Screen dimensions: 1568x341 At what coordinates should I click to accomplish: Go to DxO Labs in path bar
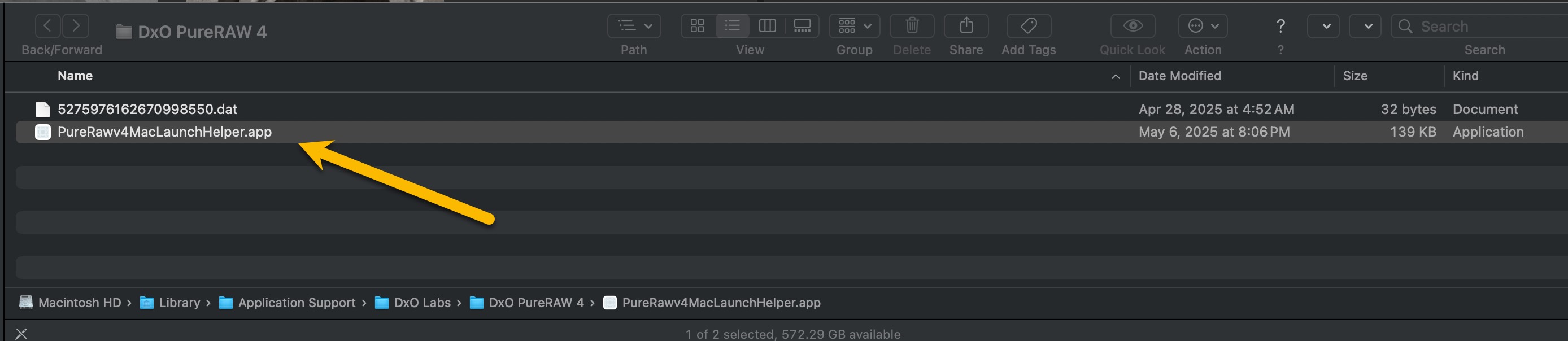pyautogui.click(x=413, y=303)
